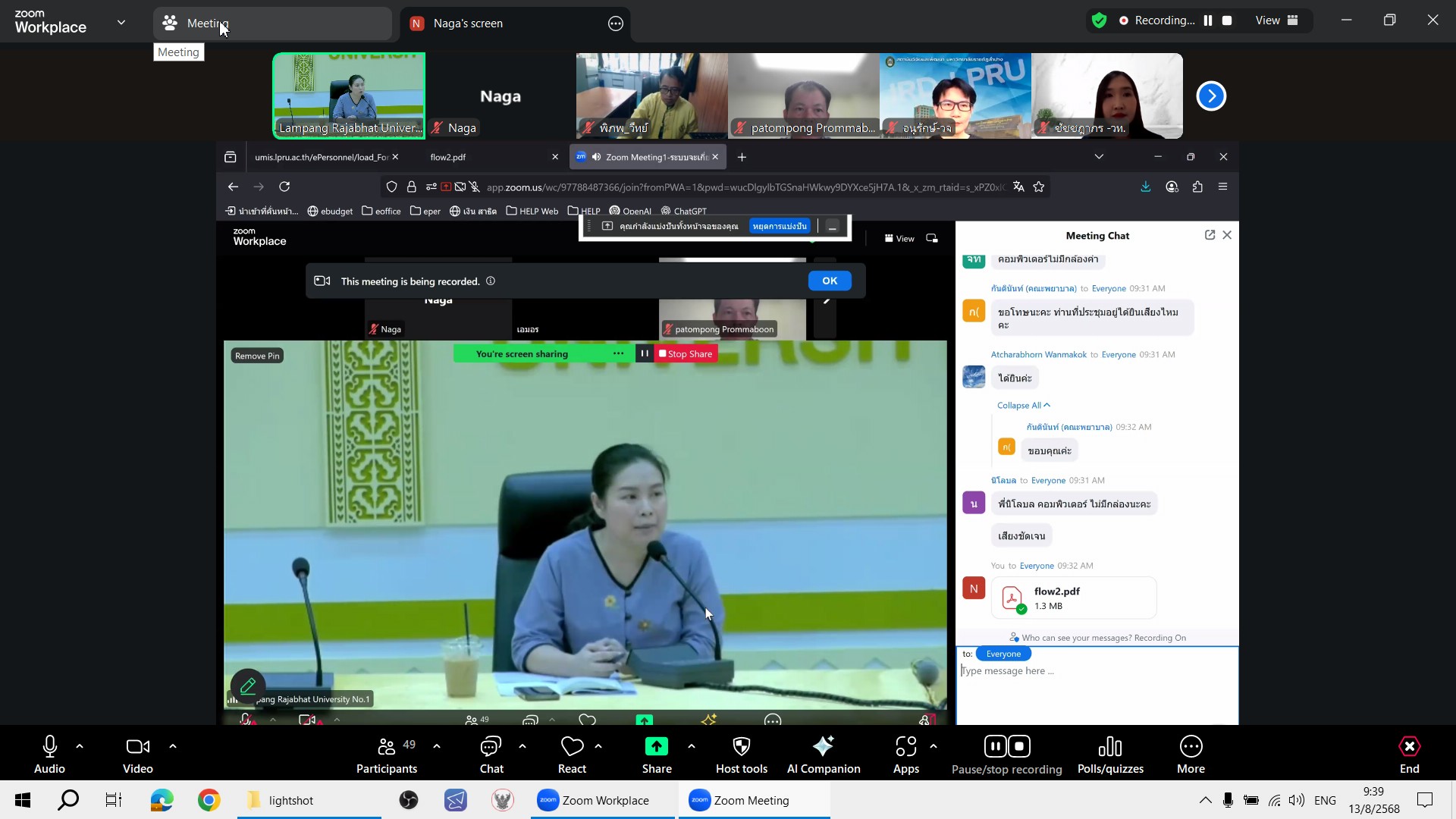Viewport: 1456px width, 819px height.
Task: Open the flow2.pdf file attachment
Action: (x=1074, y=598)
